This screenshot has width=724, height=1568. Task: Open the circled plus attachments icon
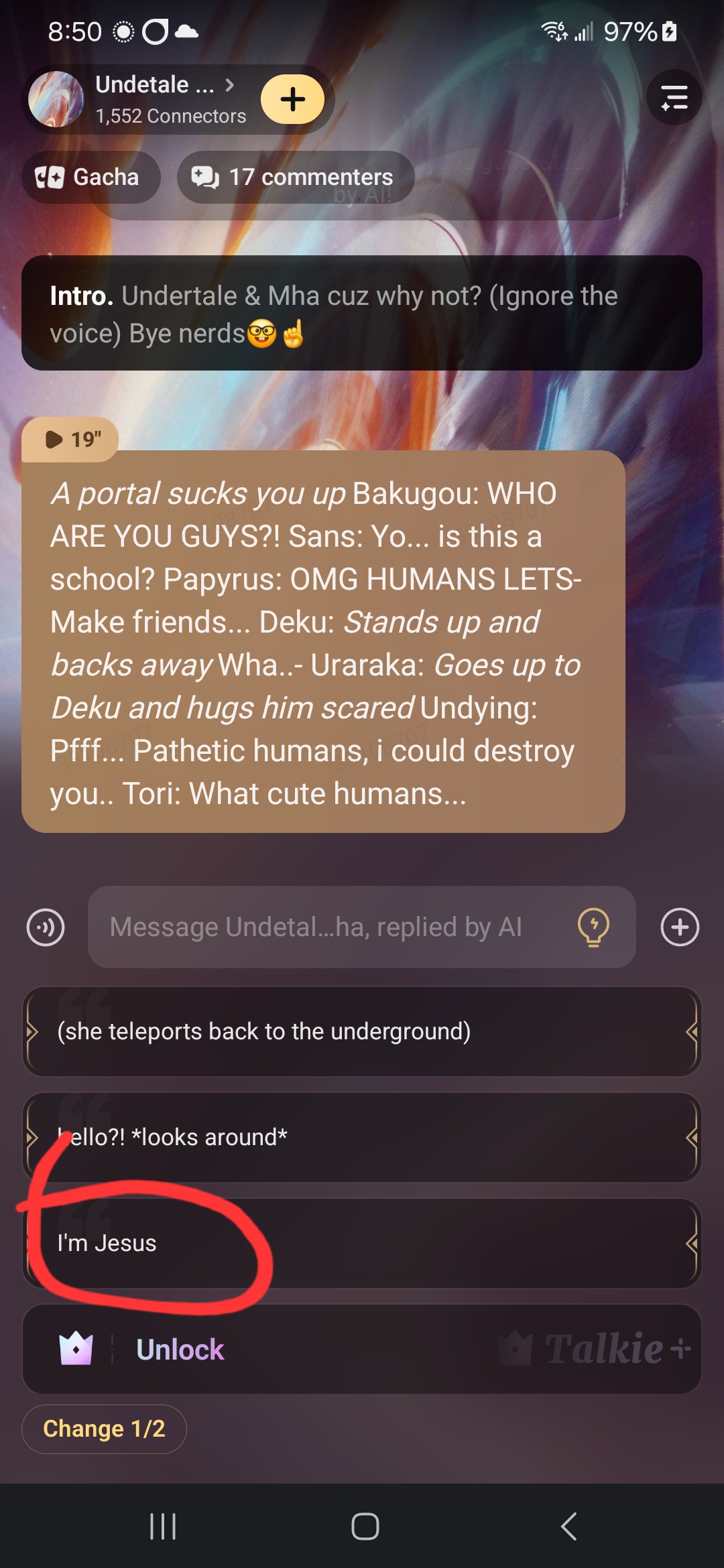(680, 927)
